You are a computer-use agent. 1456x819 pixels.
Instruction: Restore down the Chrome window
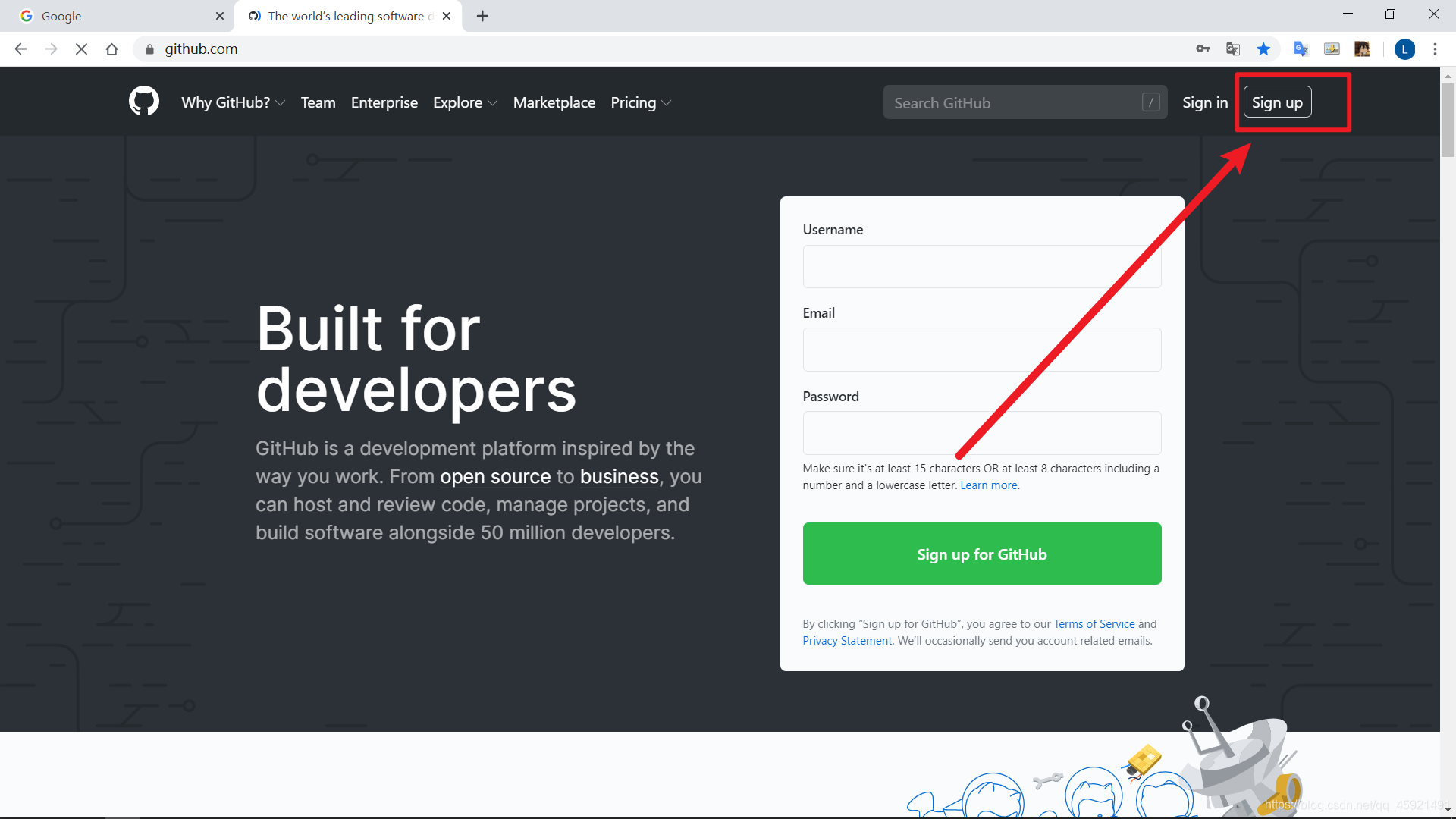tap(1390, 14)
